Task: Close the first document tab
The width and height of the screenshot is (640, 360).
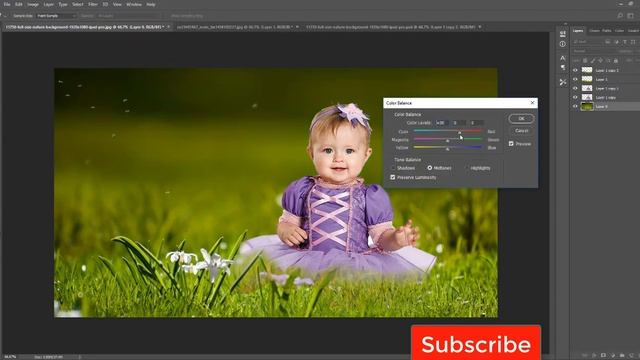Action: (168, 27)
